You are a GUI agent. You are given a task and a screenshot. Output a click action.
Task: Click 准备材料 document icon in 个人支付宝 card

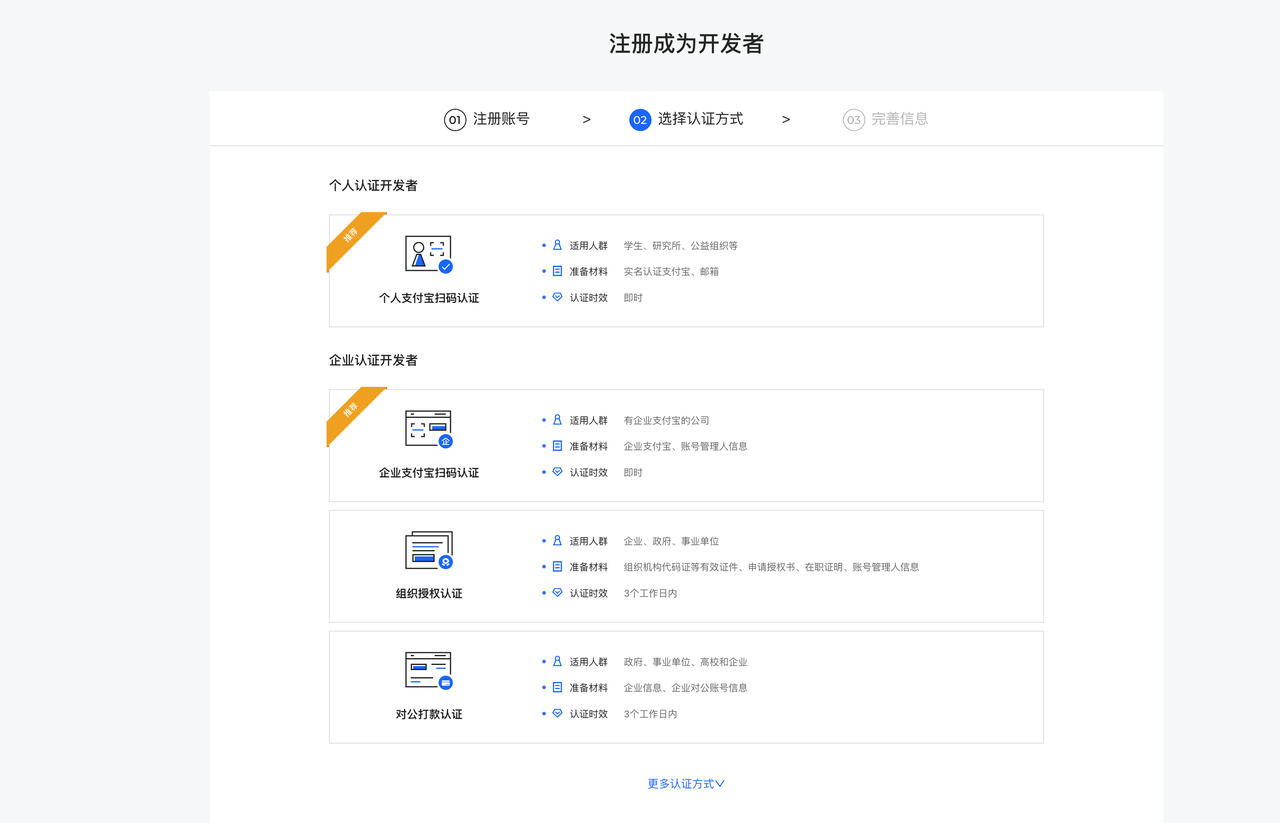coord(557,271)
